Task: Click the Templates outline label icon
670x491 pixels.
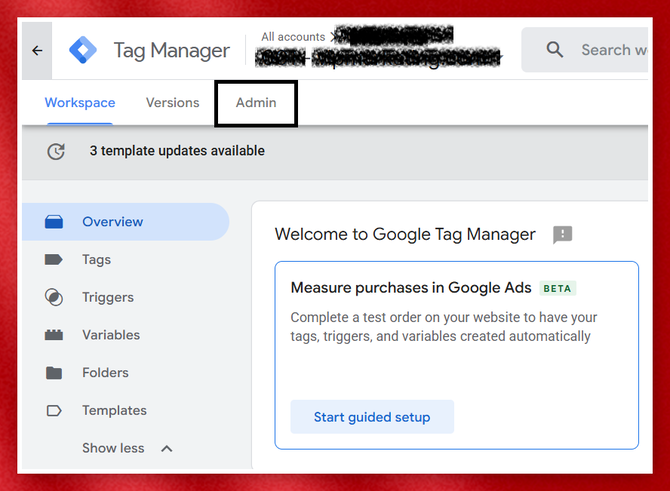Action: click(54, 411)
